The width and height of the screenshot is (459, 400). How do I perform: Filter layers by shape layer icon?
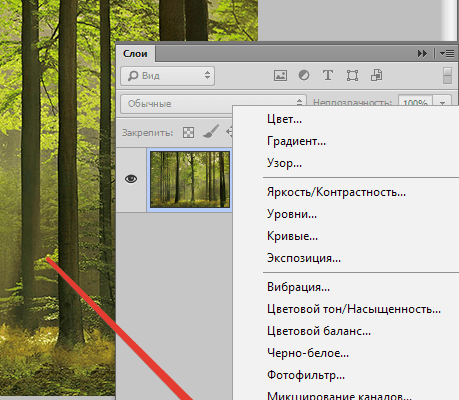click(x=352, y=75)
